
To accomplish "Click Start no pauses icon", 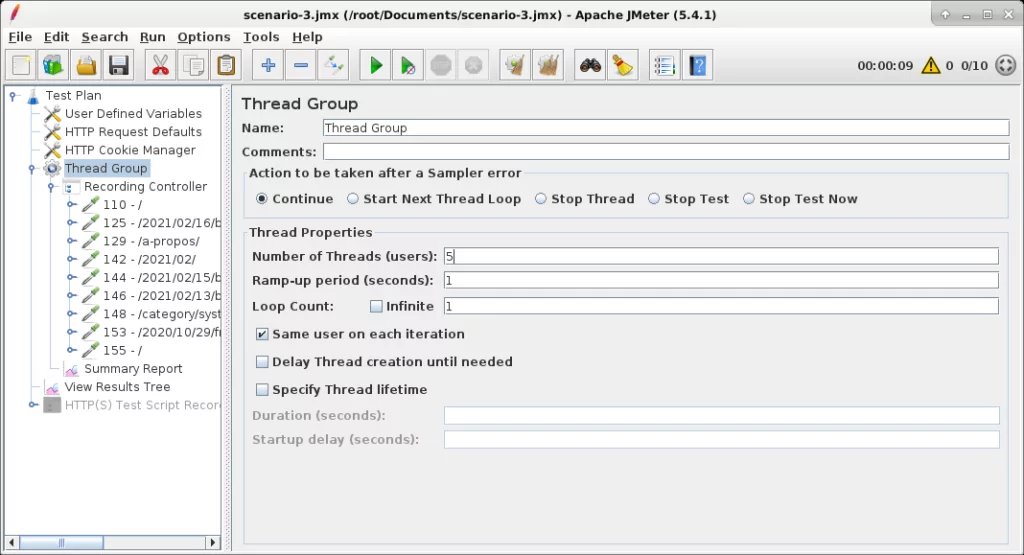I will [408, 65].
